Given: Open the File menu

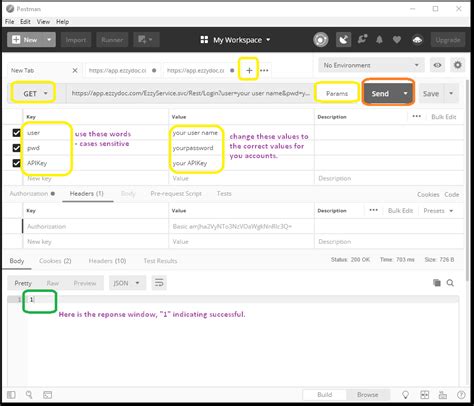Looking at the screenshot, I should click(9, 22).
